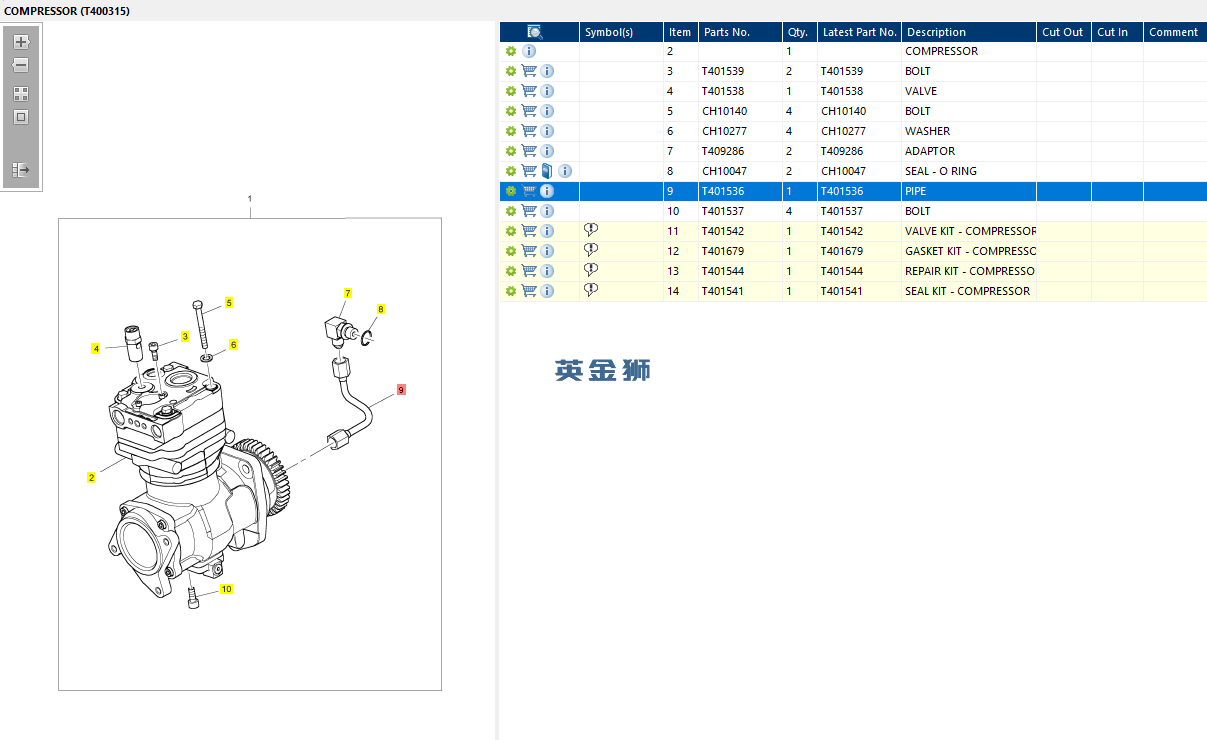Add SEAL KIT T401541 to cart
Image resolution: width=1207 pixels, height=740 pixels.
529,291
